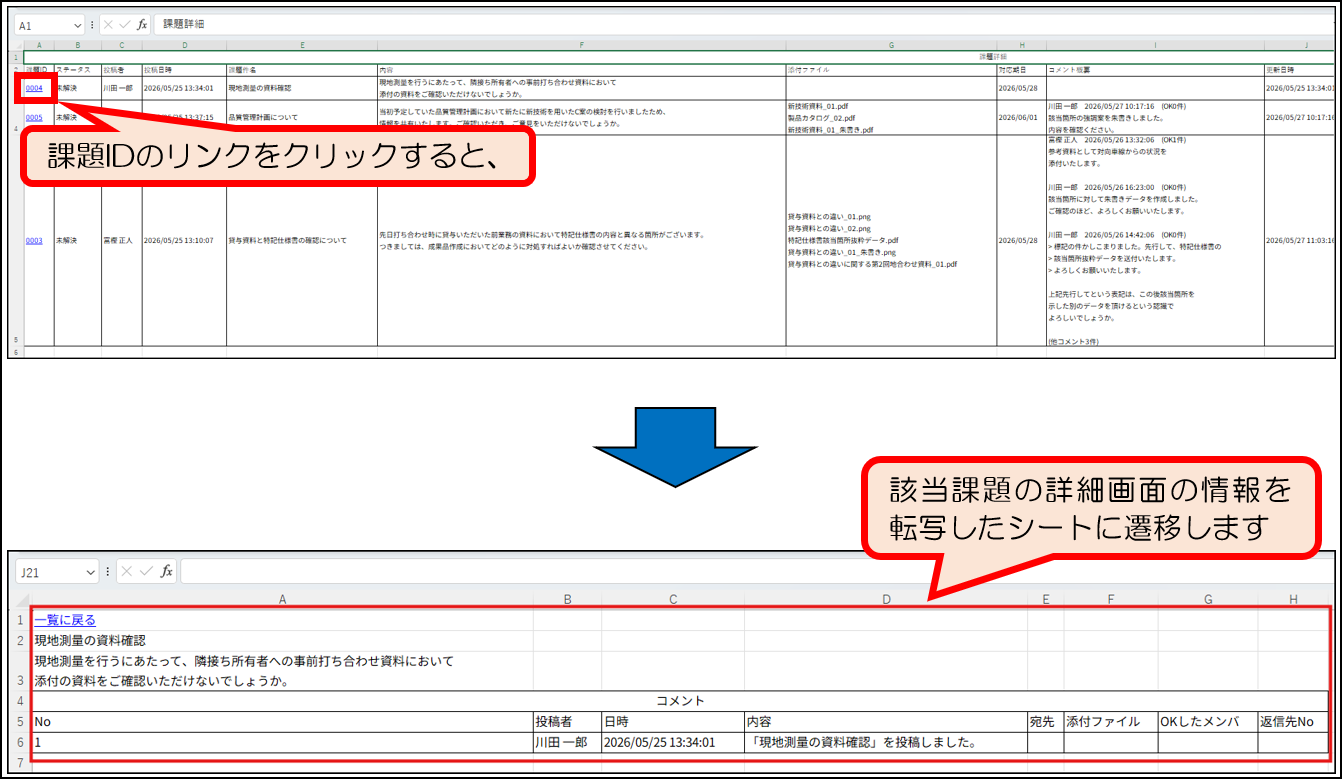The image size is (1342, 779).
Task: Click the Cancel X icon in lower formula bar
Action: click(127, 572)
